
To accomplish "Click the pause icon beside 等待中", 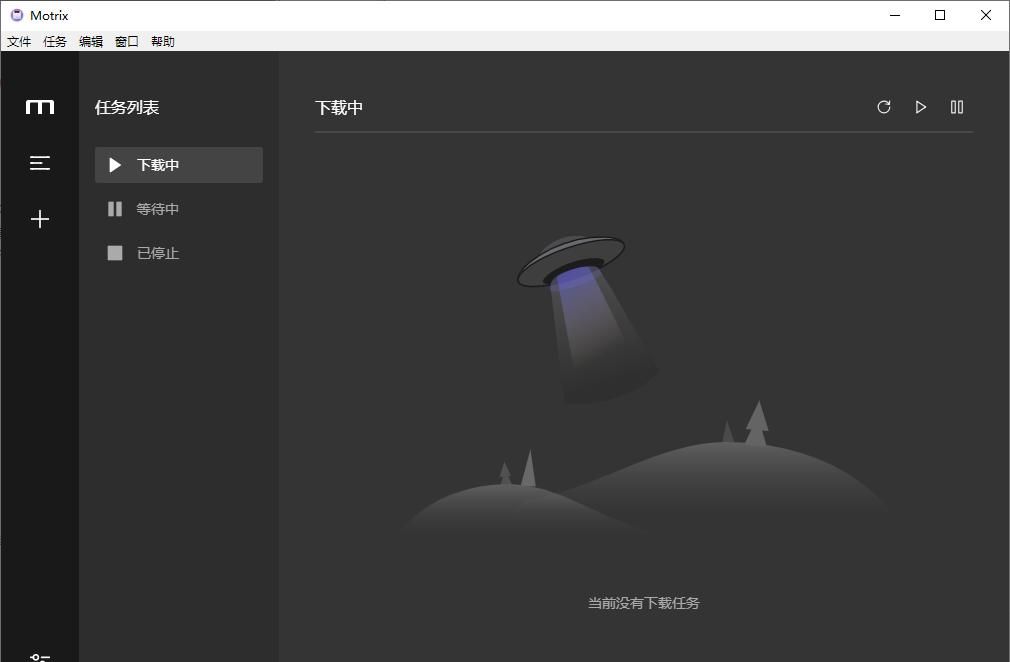I will (114, 208).
